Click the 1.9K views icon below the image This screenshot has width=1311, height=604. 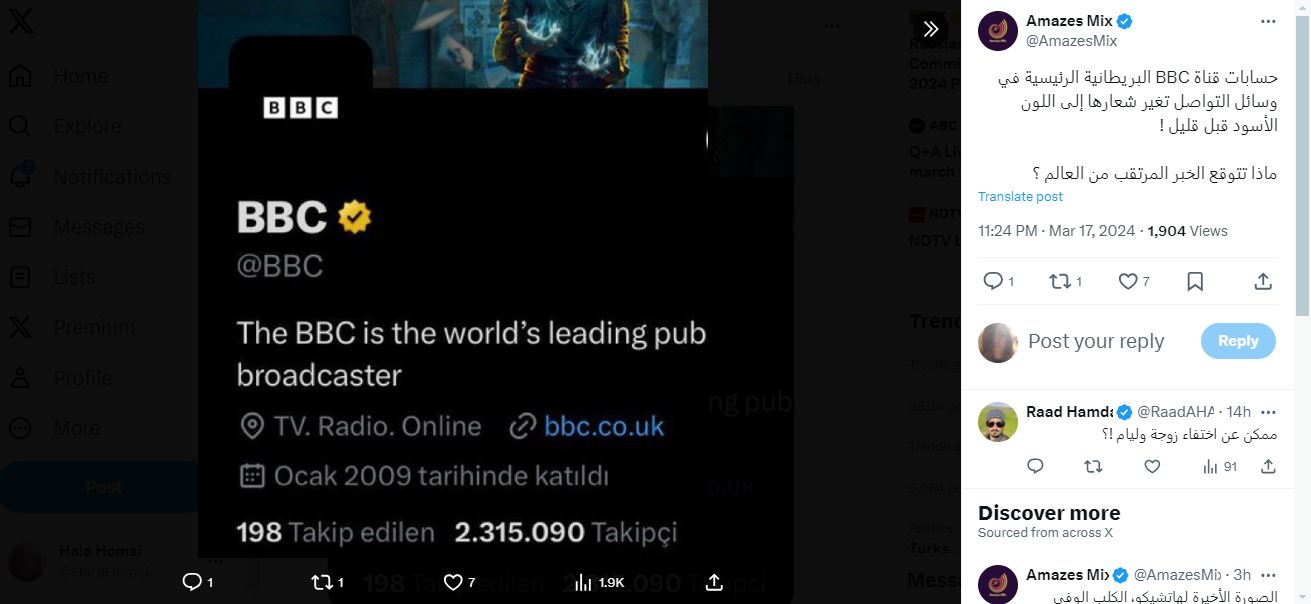[x=600, y=582]
